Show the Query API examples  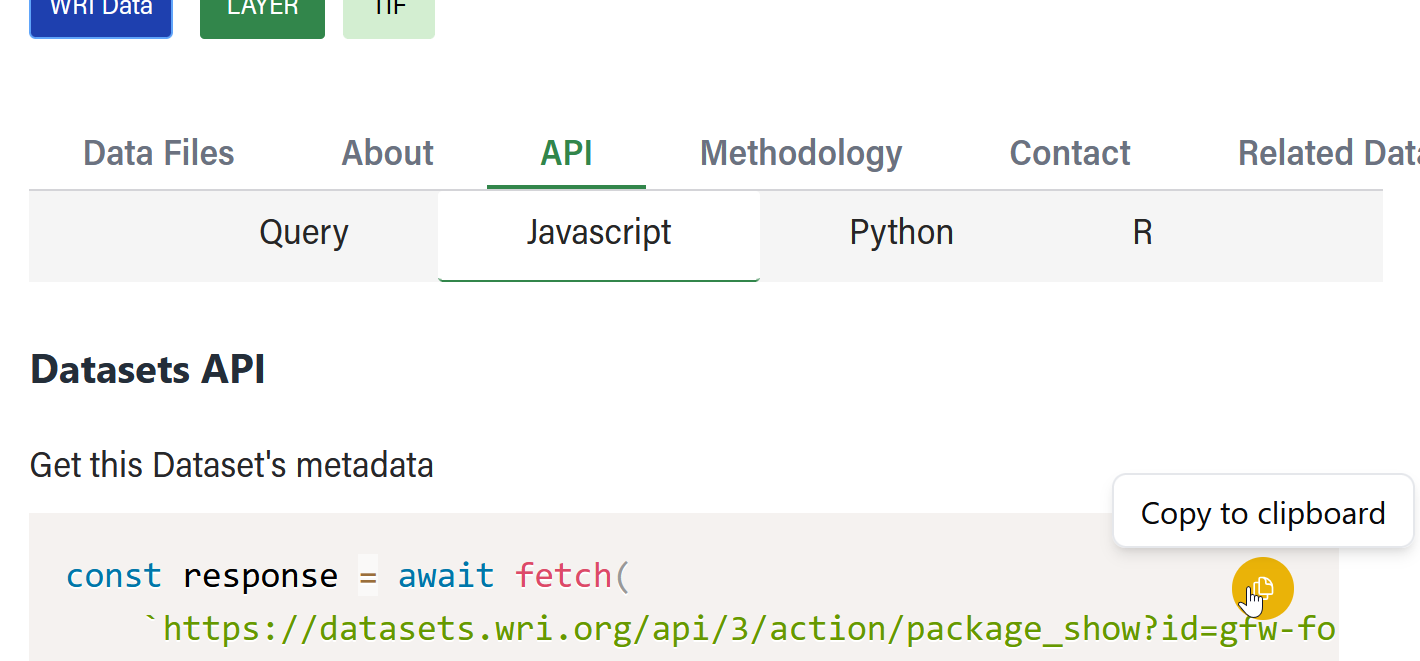point(304,233)
